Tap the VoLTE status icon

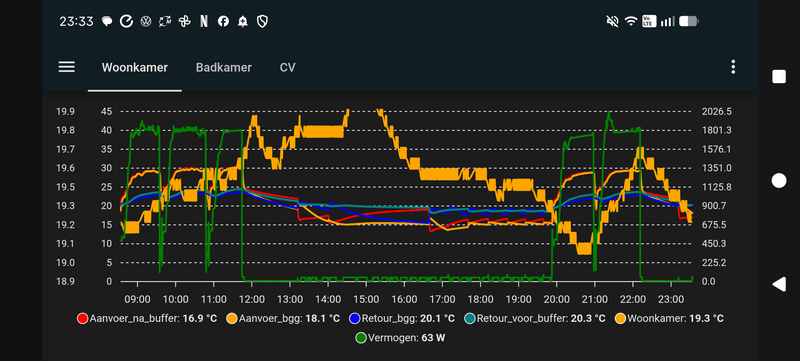click(649, 21)
